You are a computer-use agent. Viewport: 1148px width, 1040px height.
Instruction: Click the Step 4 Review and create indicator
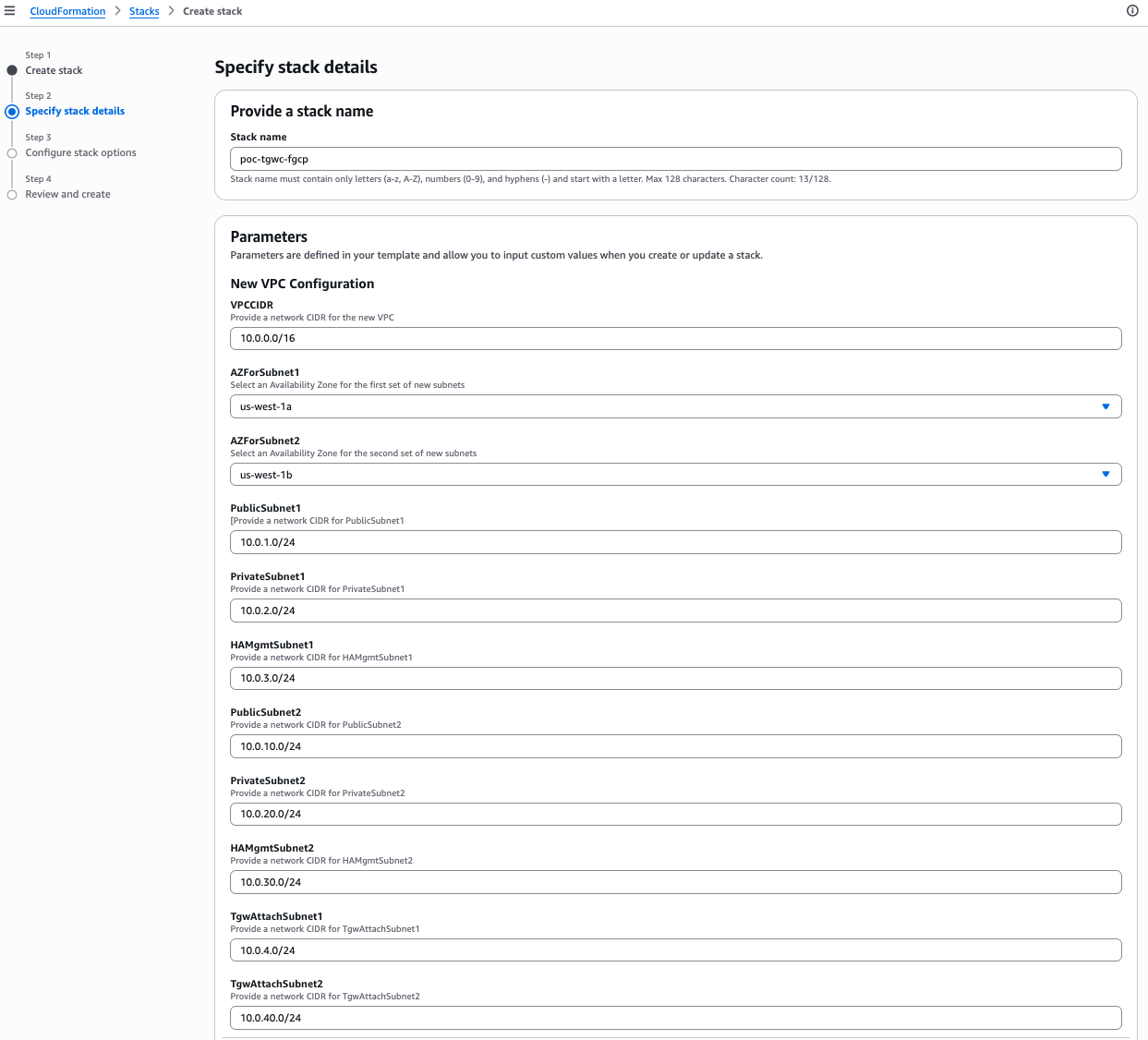pyautogui.click(x=12, y=195)
